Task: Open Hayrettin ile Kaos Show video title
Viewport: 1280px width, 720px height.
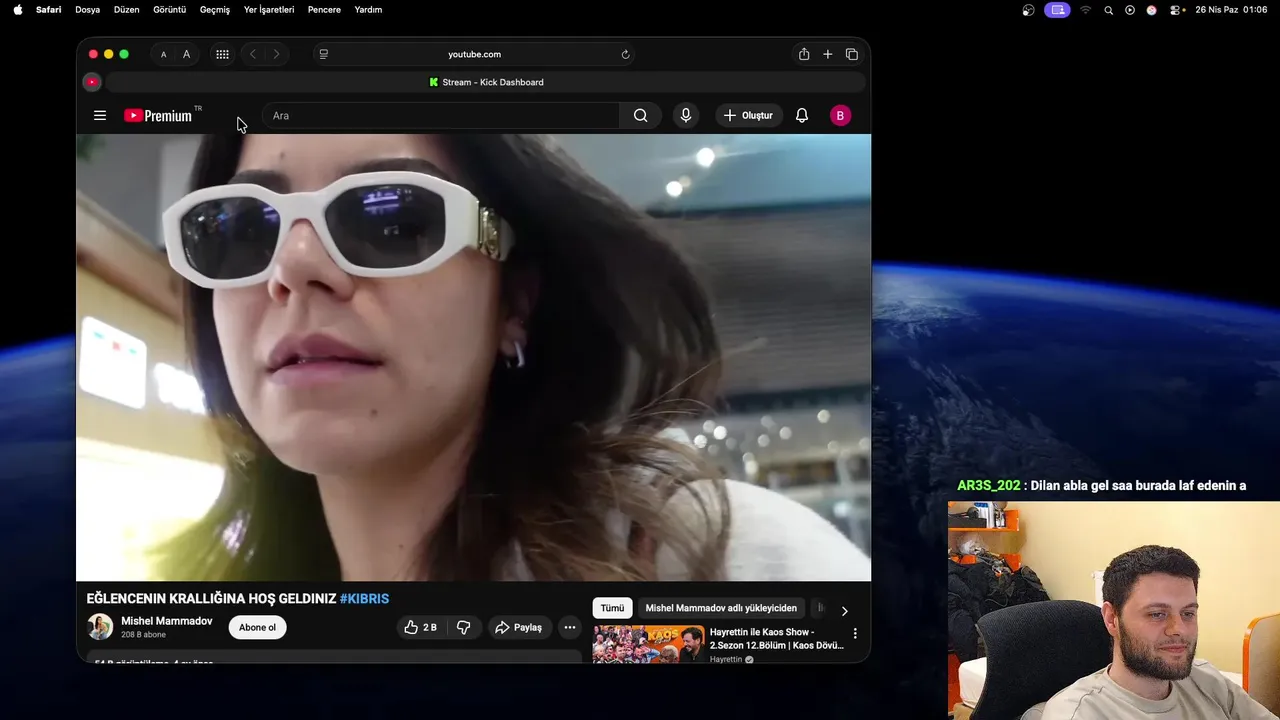Action: click(x=777, y=638)
